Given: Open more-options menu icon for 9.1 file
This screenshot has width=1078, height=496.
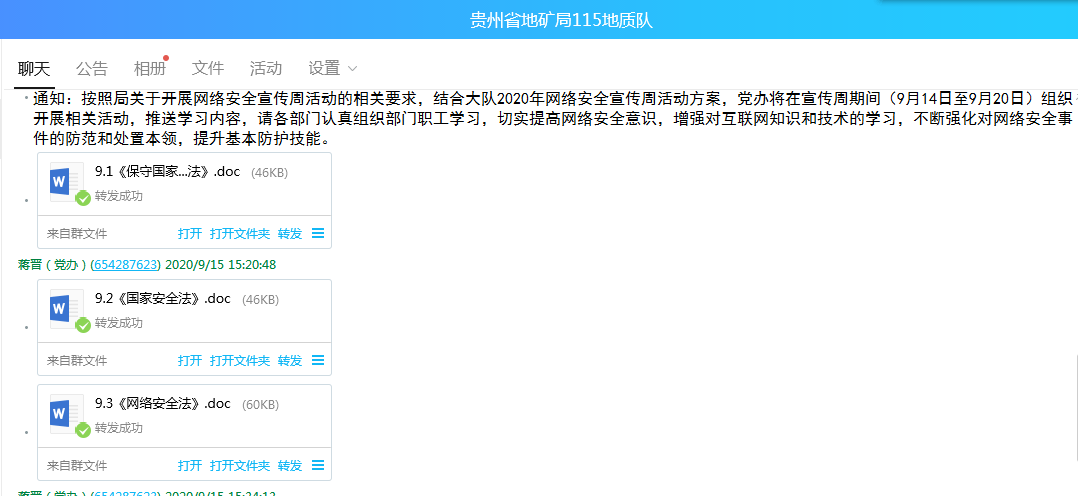Looking at the screenshot, I should click(x=318, y=233).
